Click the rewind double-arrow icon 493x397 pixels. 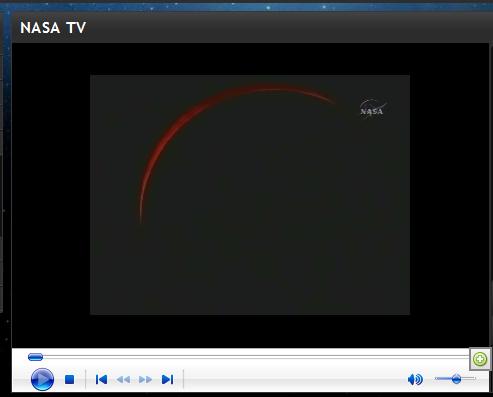pos(123,379)
